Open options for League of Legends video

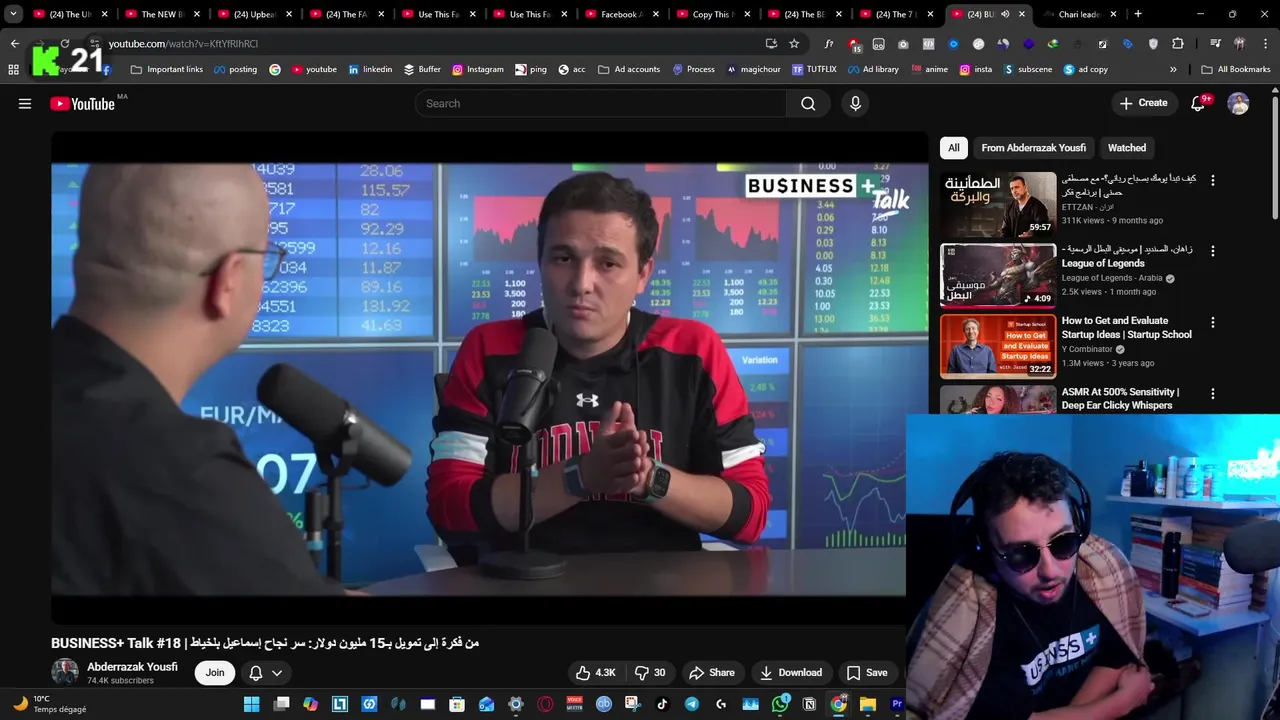pyautogui.click(x=1213, y=252)
